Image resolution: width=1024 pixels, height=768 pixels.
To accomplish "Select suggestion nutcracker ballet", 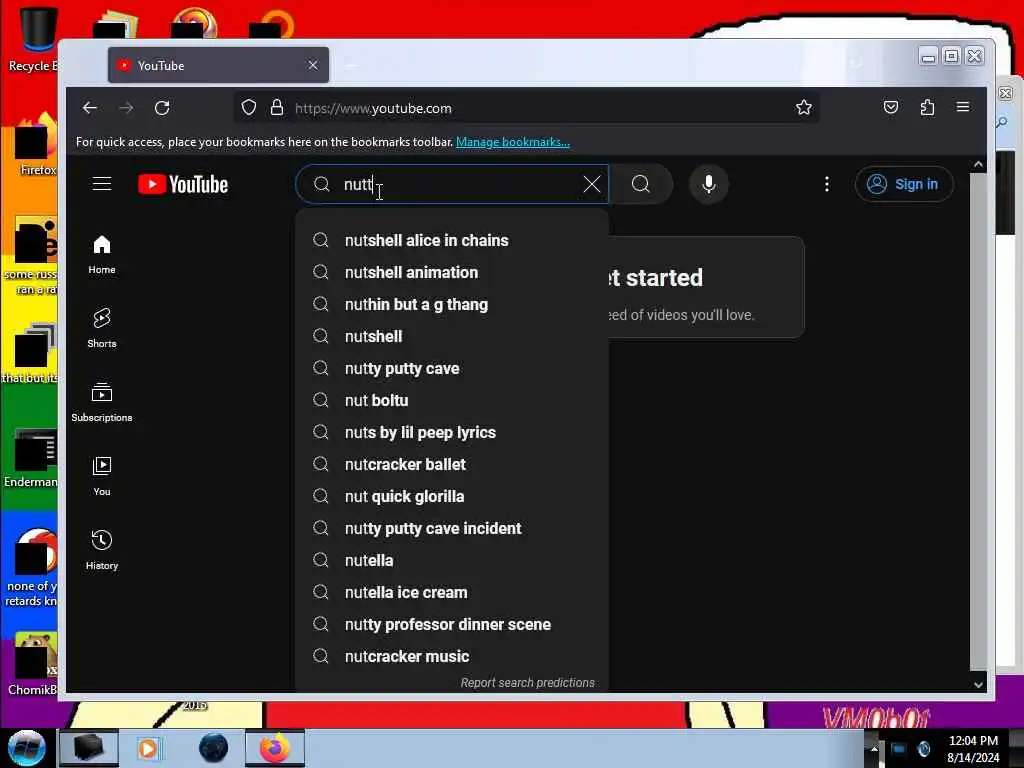I will (452, 464).
